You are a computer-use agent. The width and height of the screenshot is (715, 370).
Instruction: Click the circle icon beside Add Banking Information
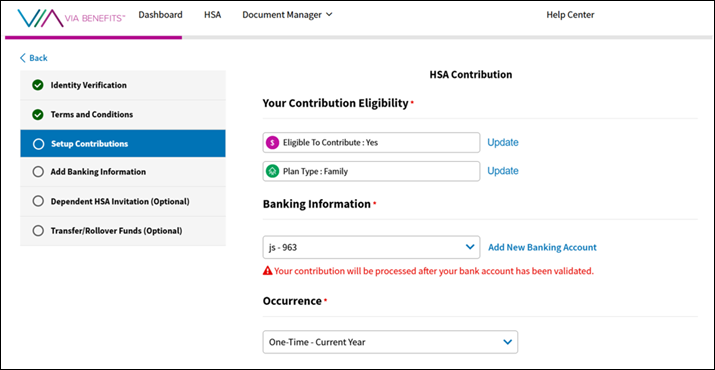click(38, 172)
